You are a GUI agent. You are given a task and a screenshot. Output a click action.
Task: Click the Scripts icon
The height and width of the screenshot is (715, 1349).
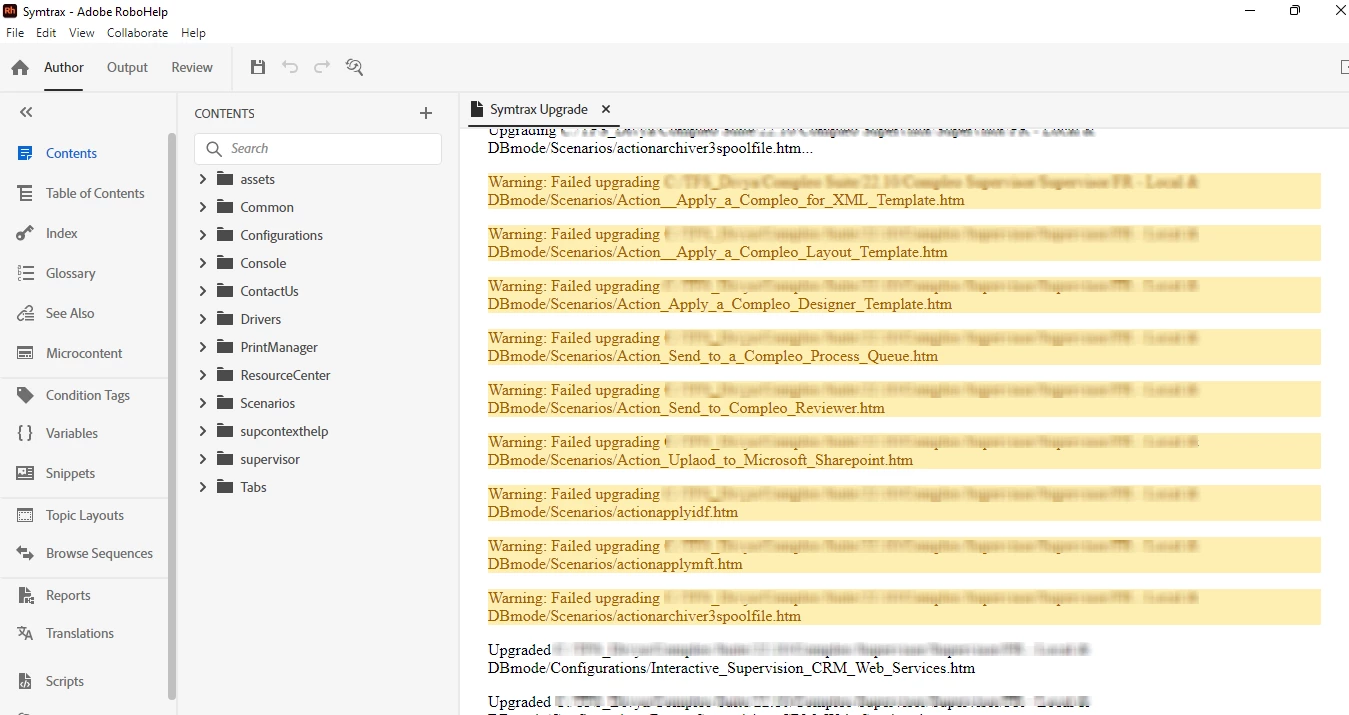coord(26,681)
